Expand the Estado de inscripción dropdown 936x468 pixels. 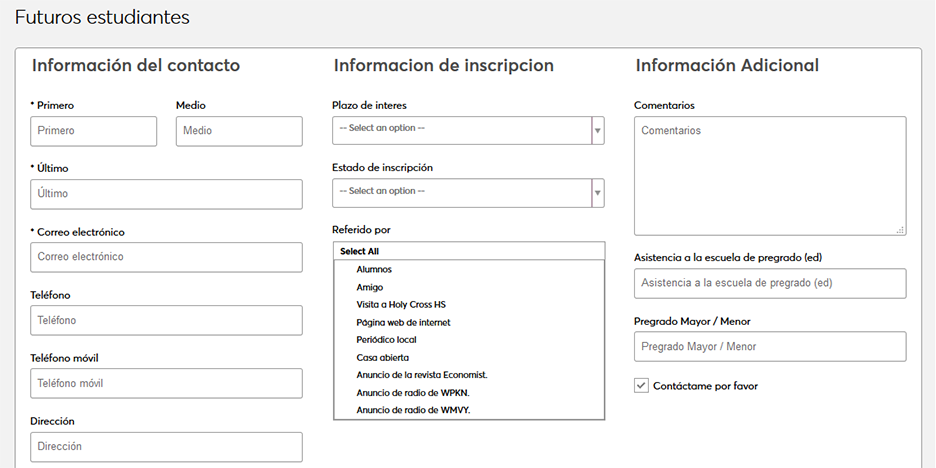468,192
